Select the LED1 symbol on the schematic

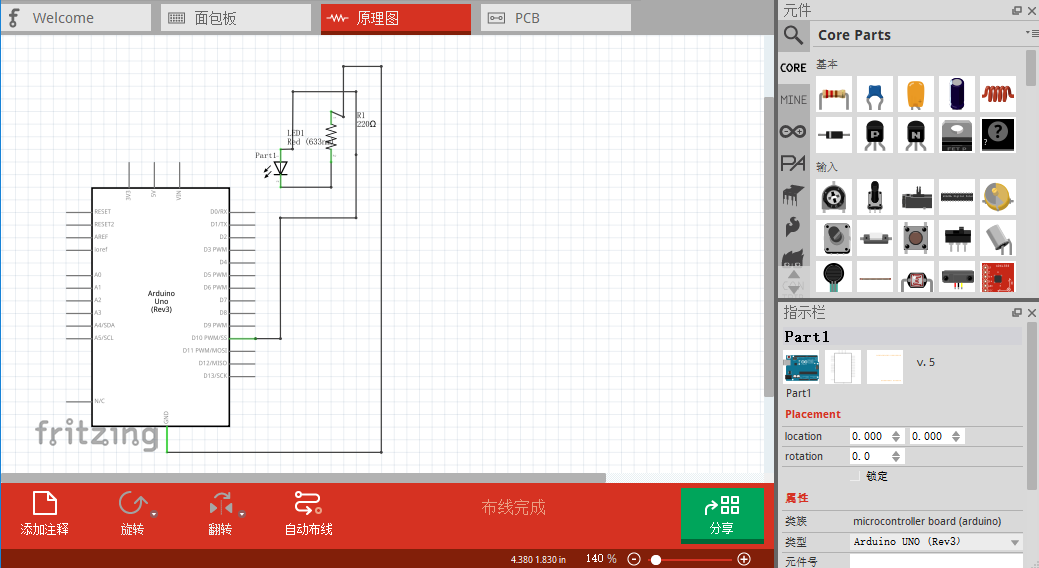click(280, 168)
